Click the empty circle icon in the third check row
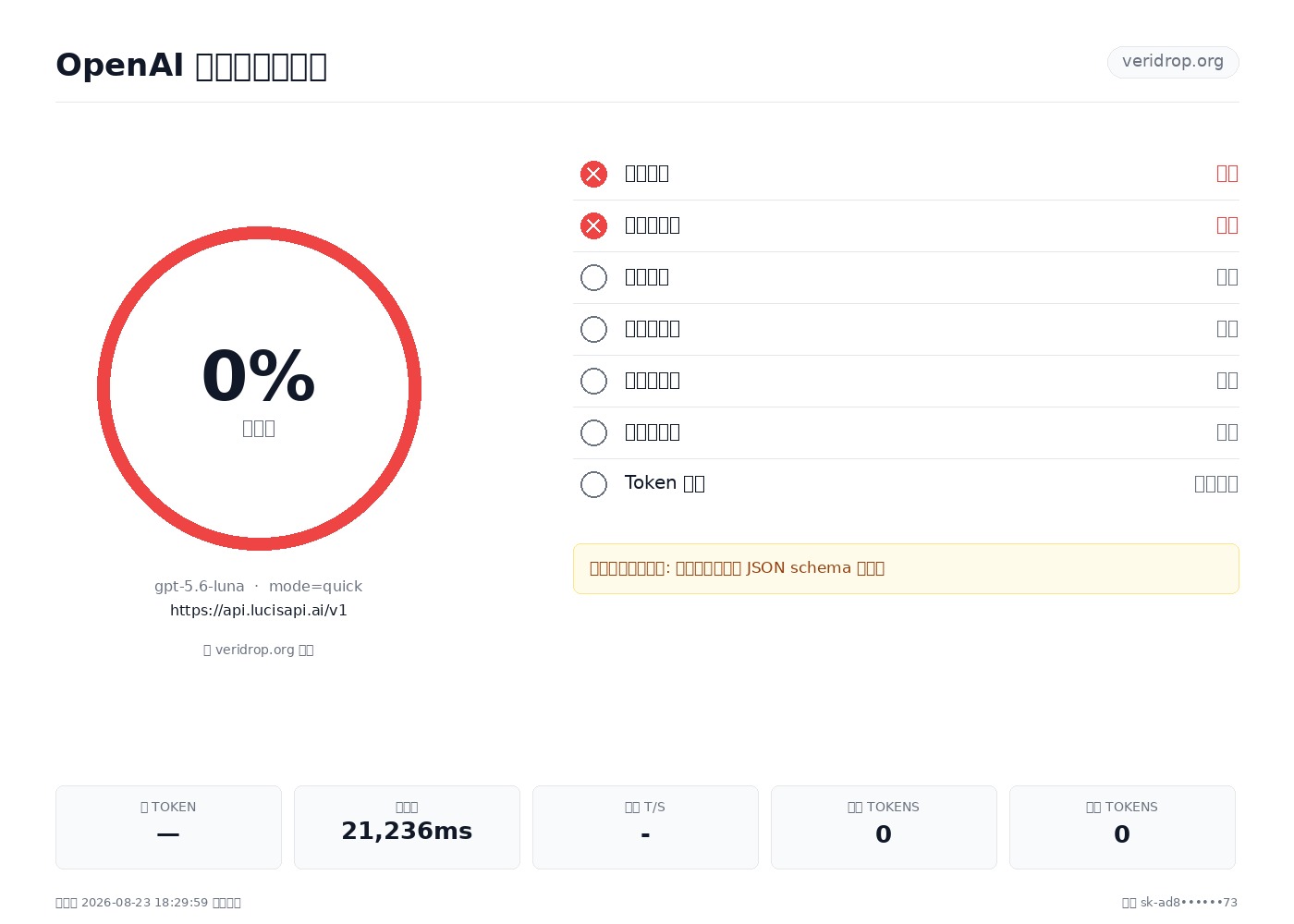This screenshot has width=1294, height=924. 593,277
